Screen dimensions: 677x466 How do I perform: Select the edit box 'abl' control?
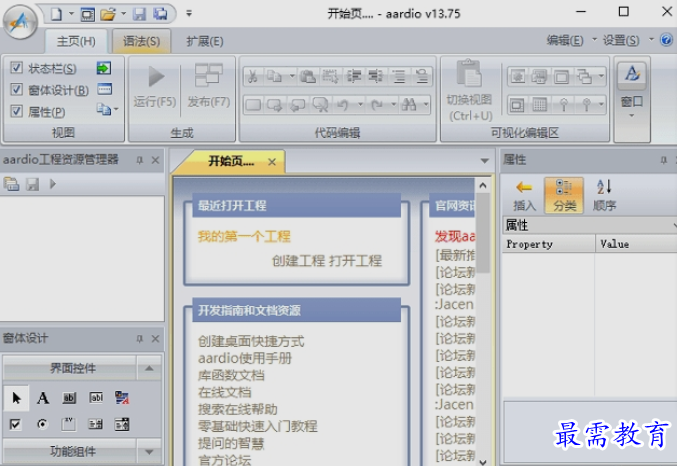click(96, 398)
